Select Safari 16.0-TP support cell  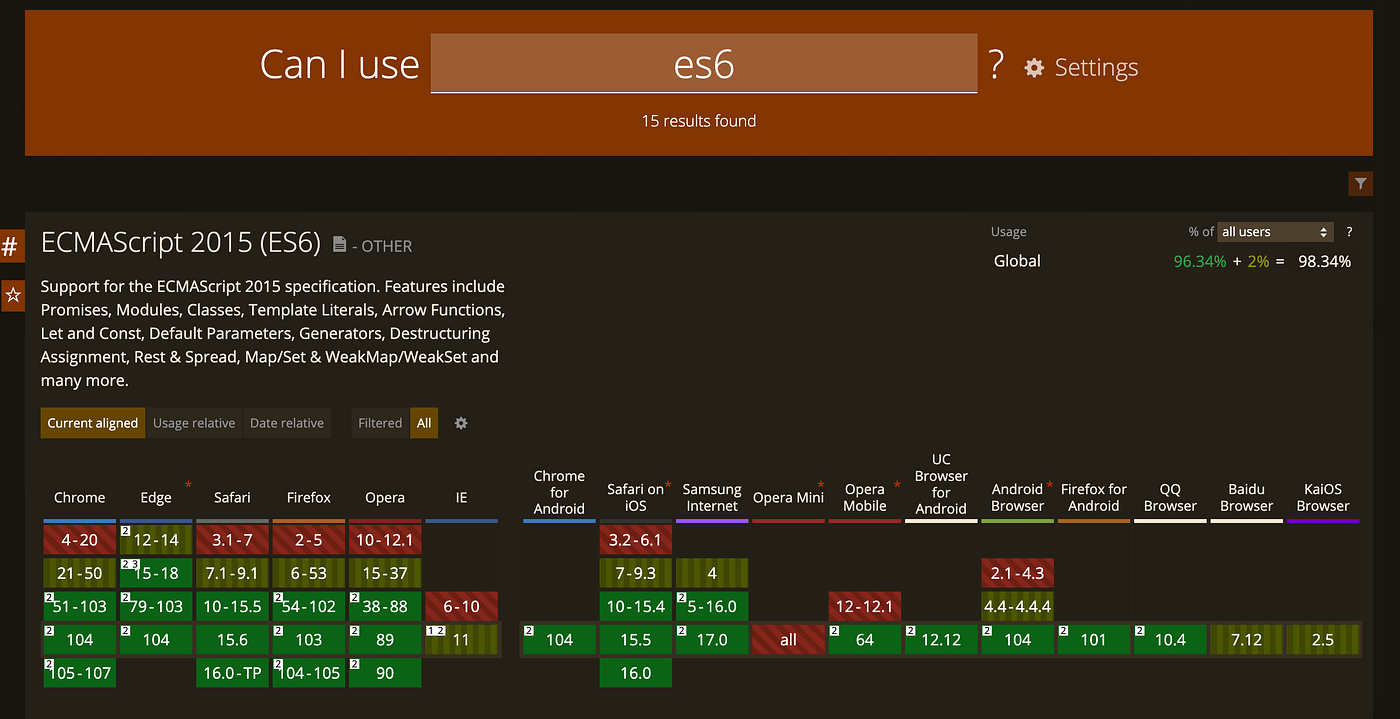pyautogui.click(x=232, y=673)
